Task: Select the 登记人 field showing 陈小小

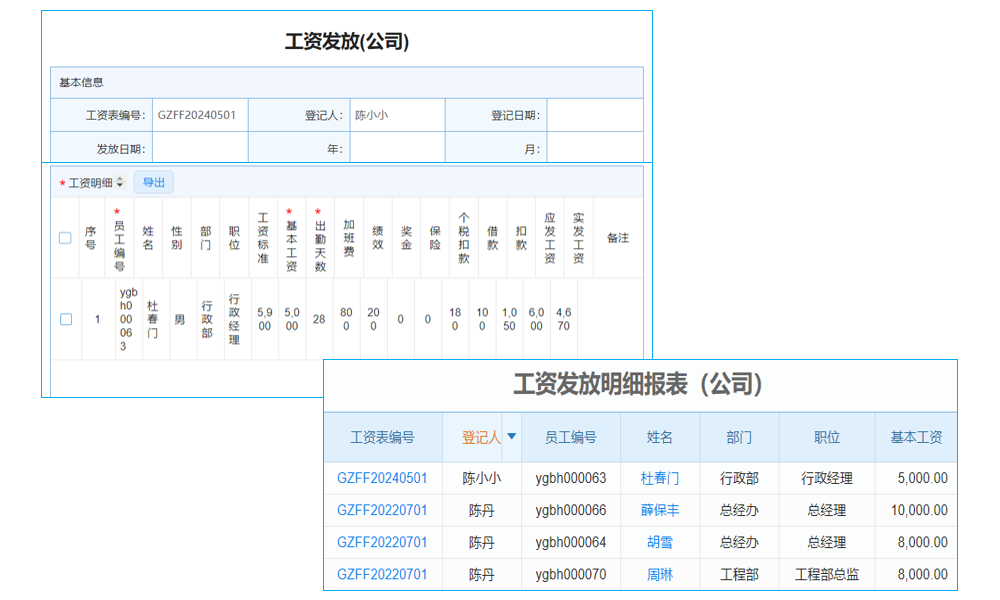Action: (x=397, y=115)
